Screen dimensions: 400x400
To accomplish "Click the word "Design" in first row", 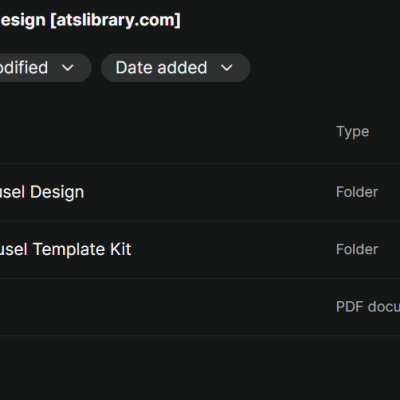I will tap(57, 192).
